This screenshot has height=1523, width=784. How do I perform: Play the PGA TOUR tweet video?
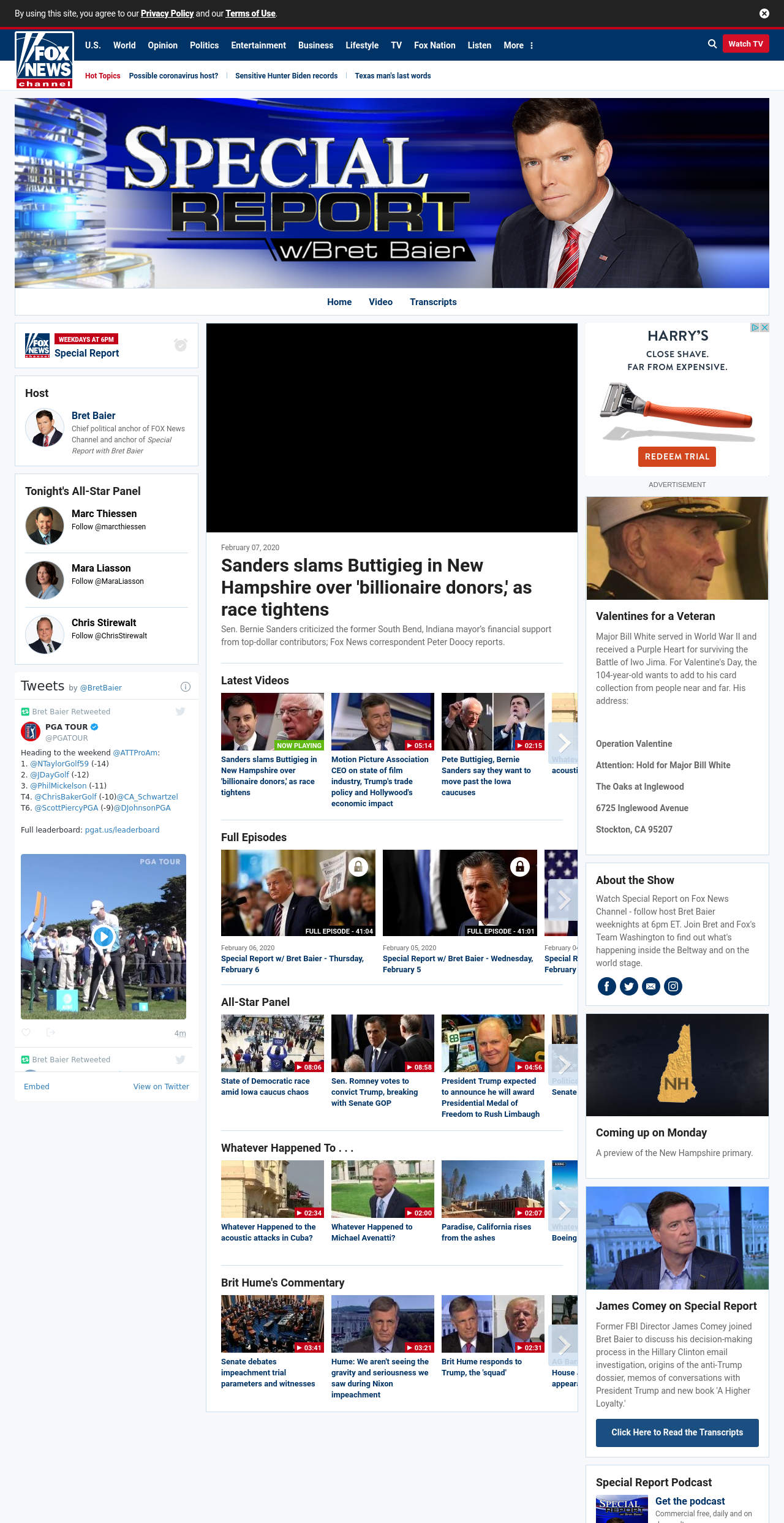tap(104, 936)
